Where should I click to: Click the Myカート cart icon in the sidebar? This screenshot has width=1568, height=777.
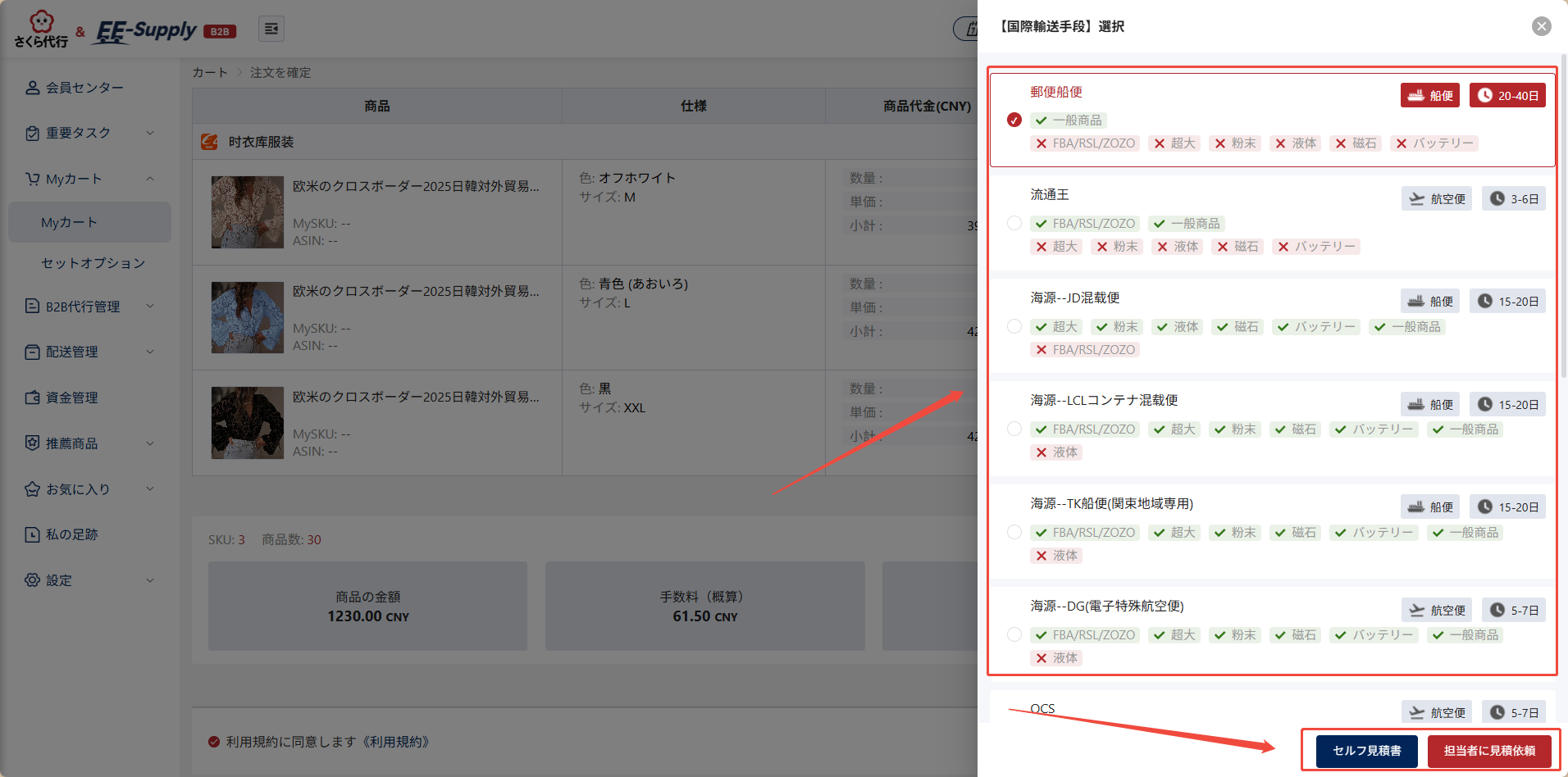point(33,179)
